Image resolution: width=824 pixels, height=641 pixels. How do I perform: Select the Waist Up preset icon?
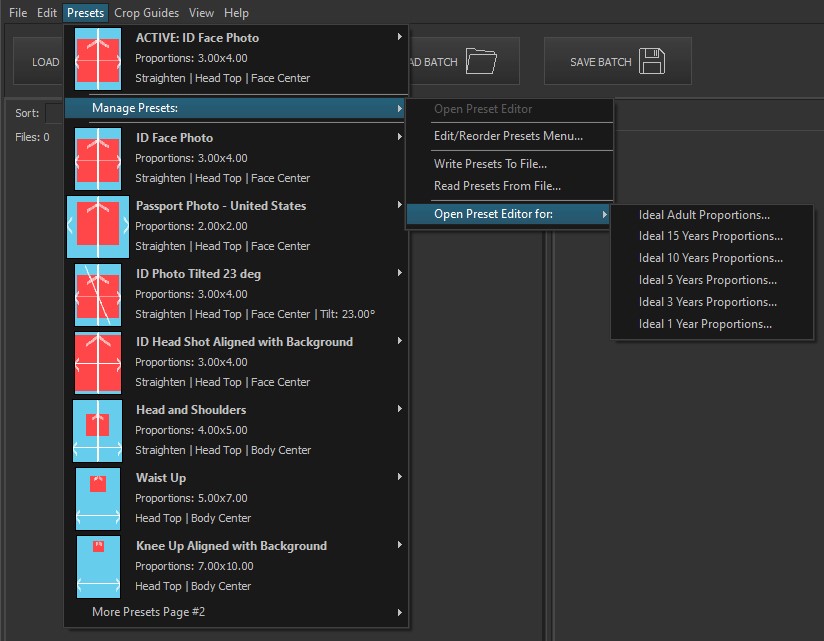point(97,498)
